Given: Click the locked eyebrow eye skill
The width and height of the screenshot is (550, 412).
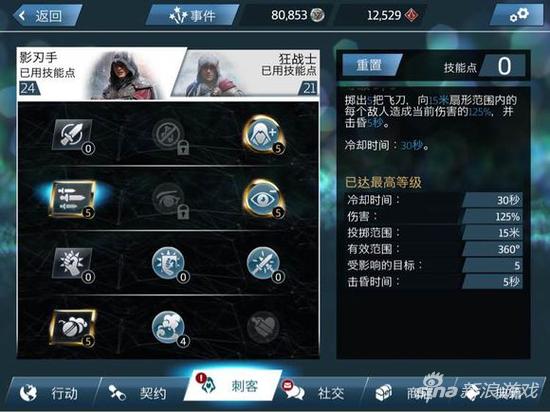Looking at the screenshot, I should (169, 199).
